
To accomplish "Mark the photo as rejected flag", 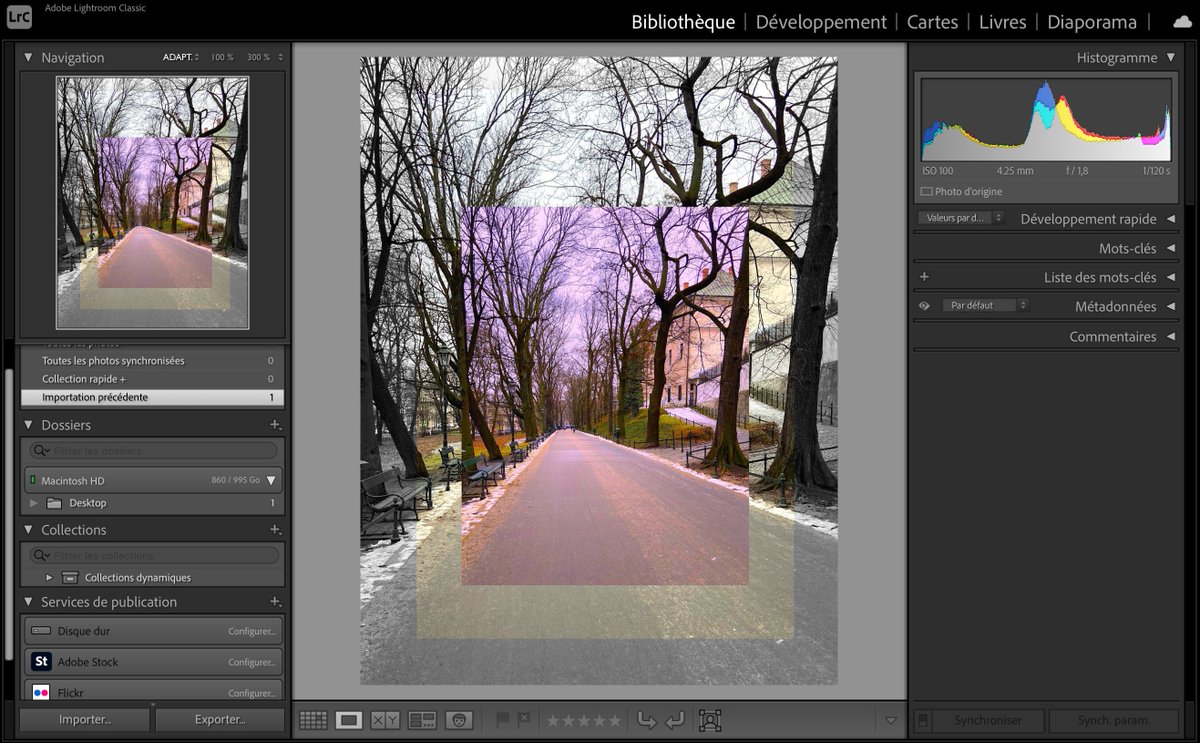I will [525, 719].
